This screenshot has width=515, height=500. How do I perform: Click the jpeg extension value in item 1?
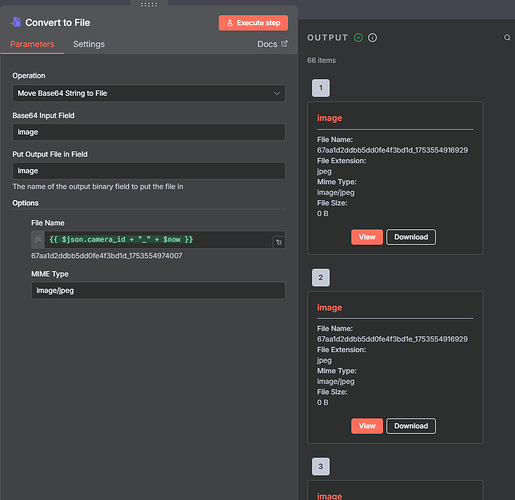click(x=324, y=172)
